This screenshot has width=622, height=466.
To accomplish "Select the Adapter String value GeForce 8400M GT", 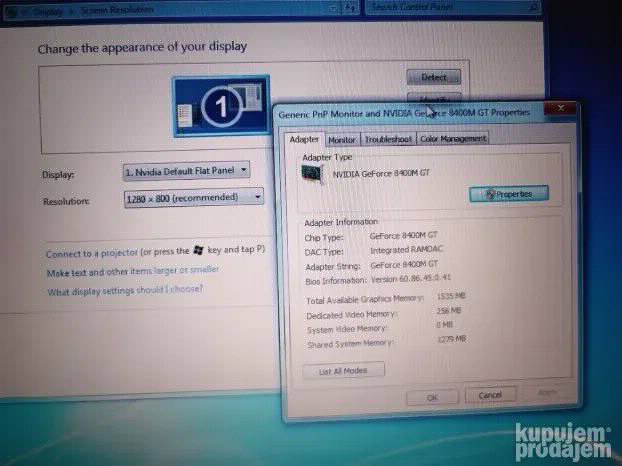I will pyautogui.click(x=404, y=265).
